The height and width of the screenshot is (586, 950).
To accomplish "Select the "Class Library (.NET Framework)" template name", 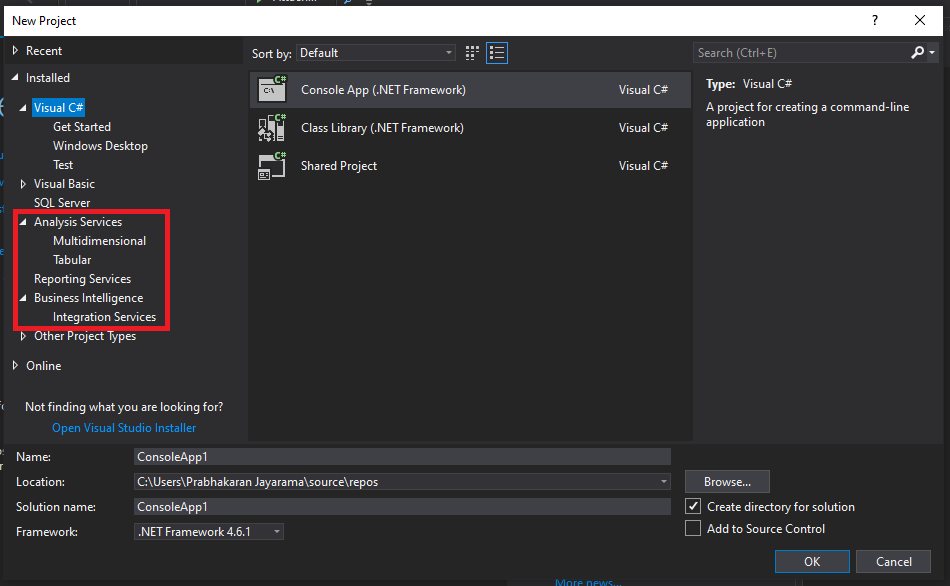I will tap(382, 128).
